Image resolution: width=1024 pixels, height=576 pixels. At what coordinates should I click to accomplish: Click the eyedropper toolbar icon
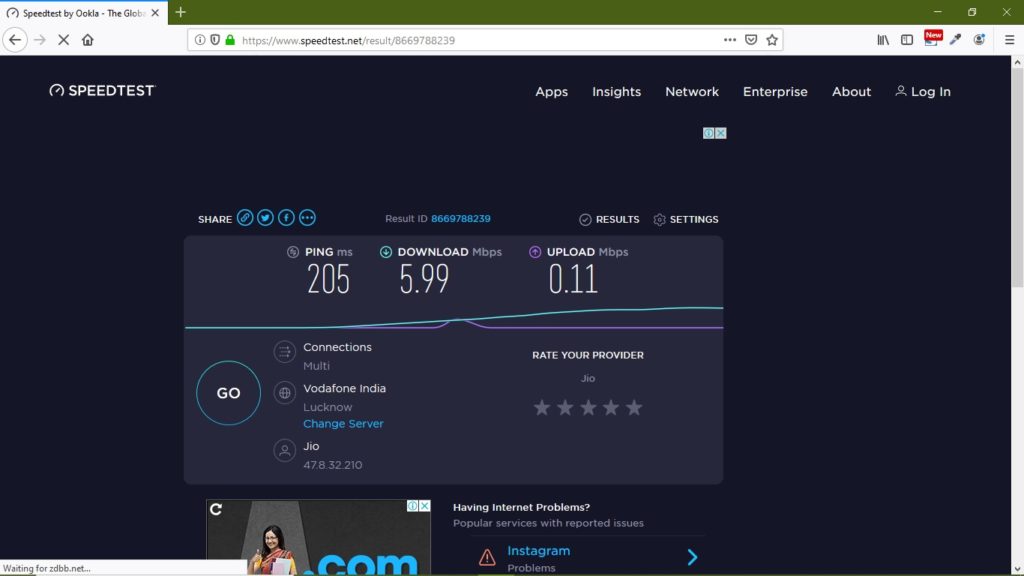coord(955,40)
